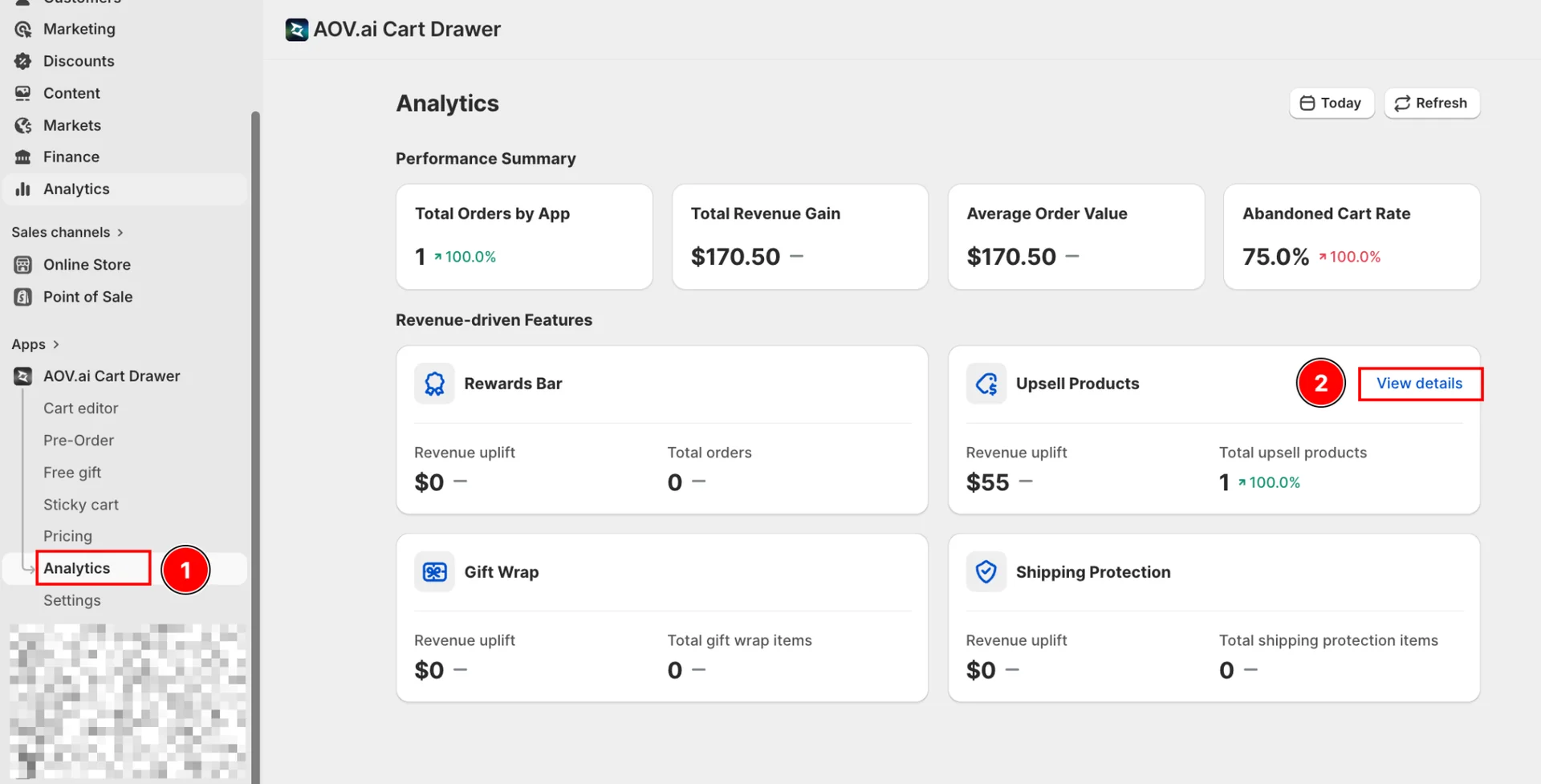Viewport: 1541px width, 784px height.
Task: Click the Revenue-driven Features heading
Action: pyautogui.click(x=494, y=320)
